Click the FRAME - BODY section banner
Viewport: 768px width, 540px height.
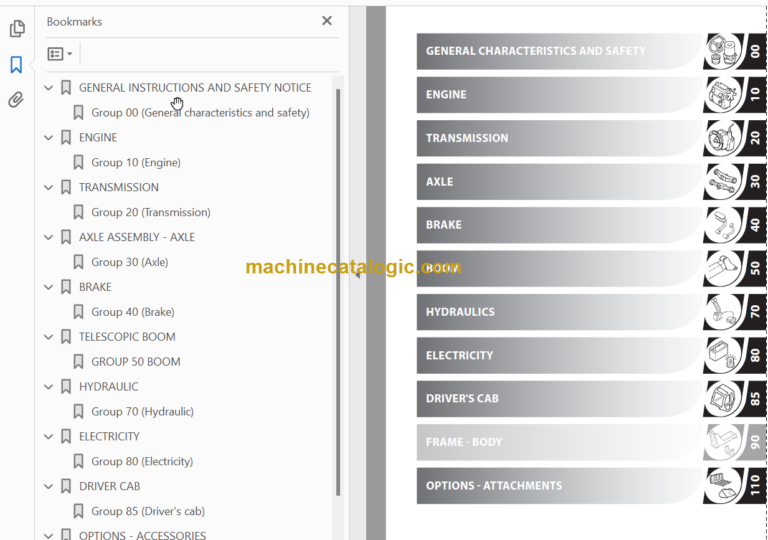coord(560,442)
